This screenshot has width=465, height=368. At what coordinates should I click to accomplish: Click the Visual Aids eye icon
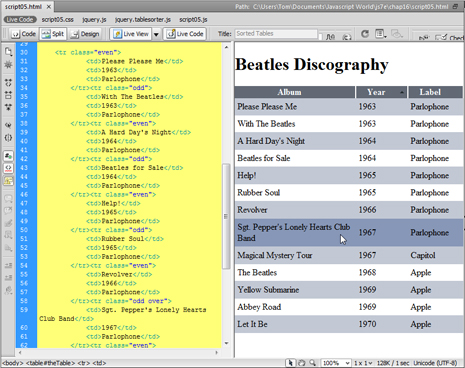coord(396,34)
